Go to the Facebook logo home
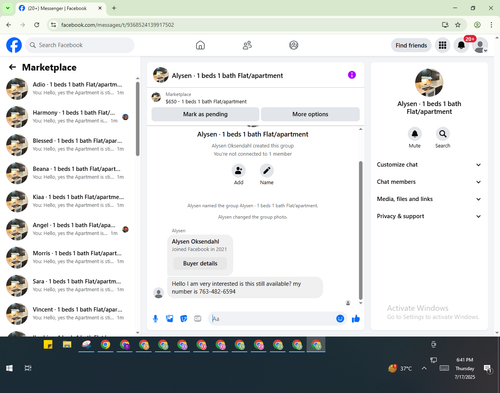Image resolution: width=500 pixels, height=393 pixels. click(x=14, y=45)
